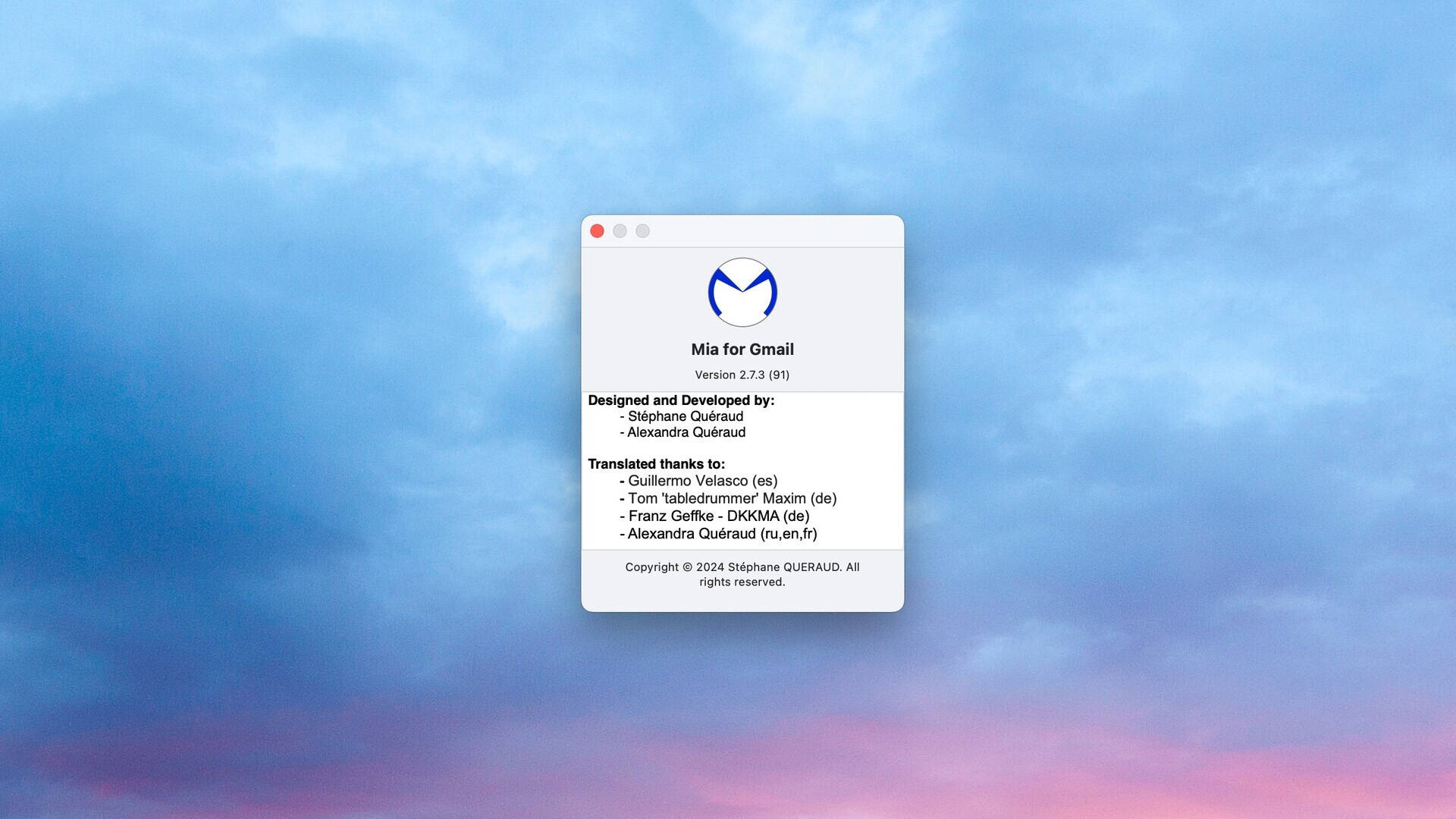
Task: Click the 'Franz Geffke - DKKMA (de)' line
Action: (x=714, y=516)
